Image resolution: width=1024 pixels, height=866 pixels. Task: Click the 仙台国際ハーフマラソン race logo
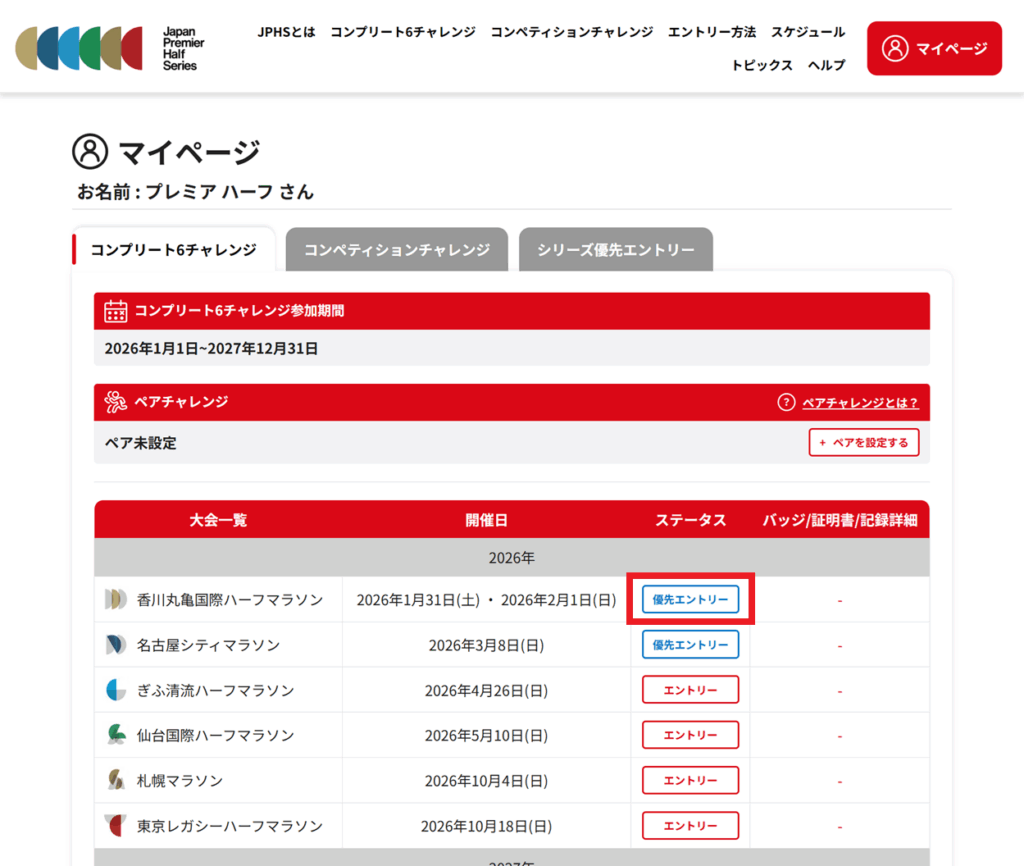tap(116, 735)
